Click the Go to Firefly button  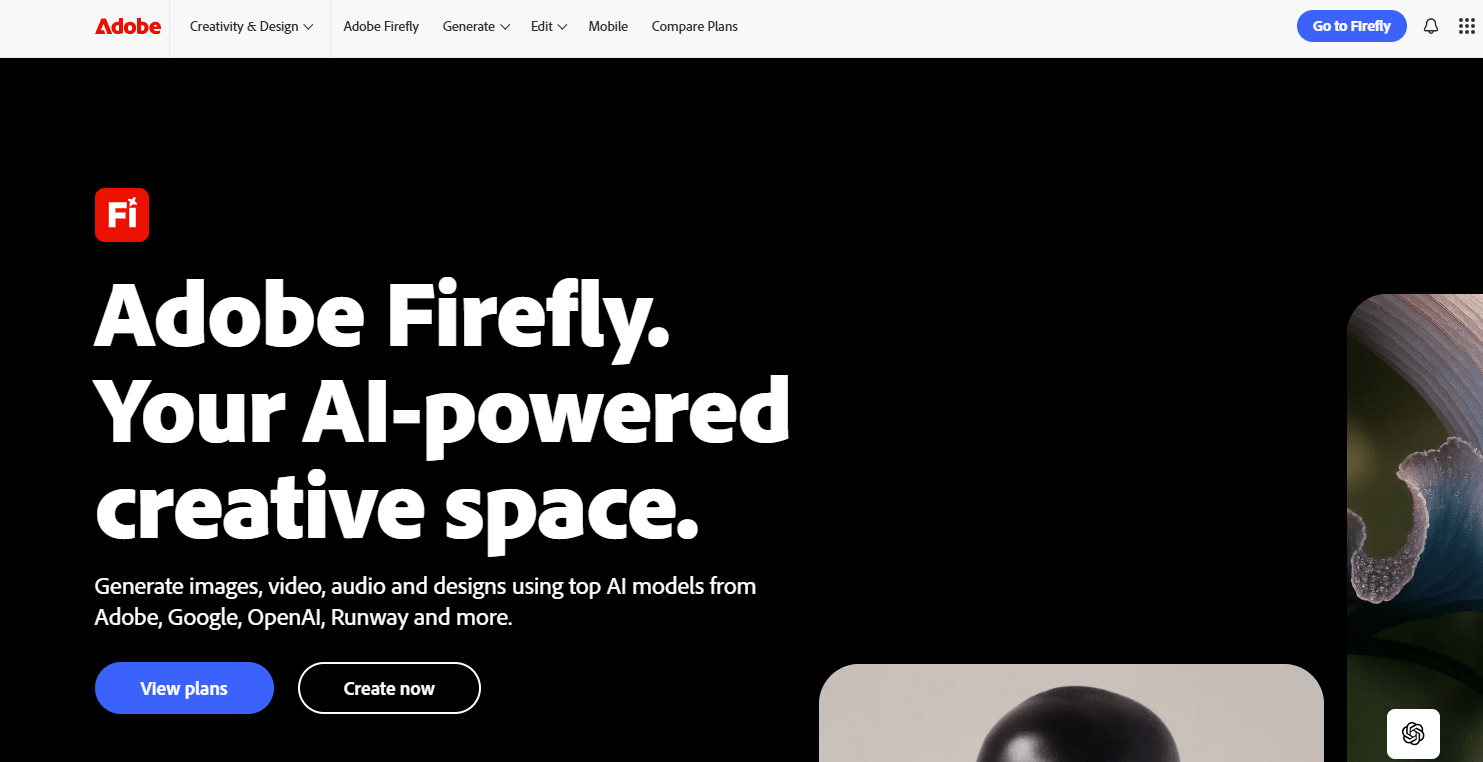point(1351,26)
